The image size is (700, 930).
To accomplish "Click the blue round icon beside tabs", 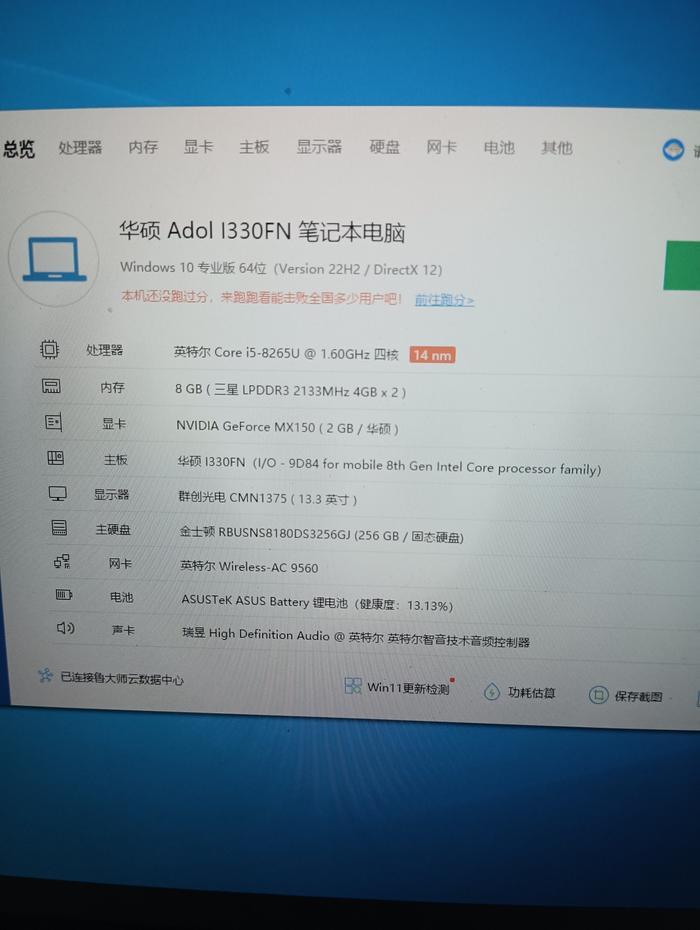I will 673,149.
